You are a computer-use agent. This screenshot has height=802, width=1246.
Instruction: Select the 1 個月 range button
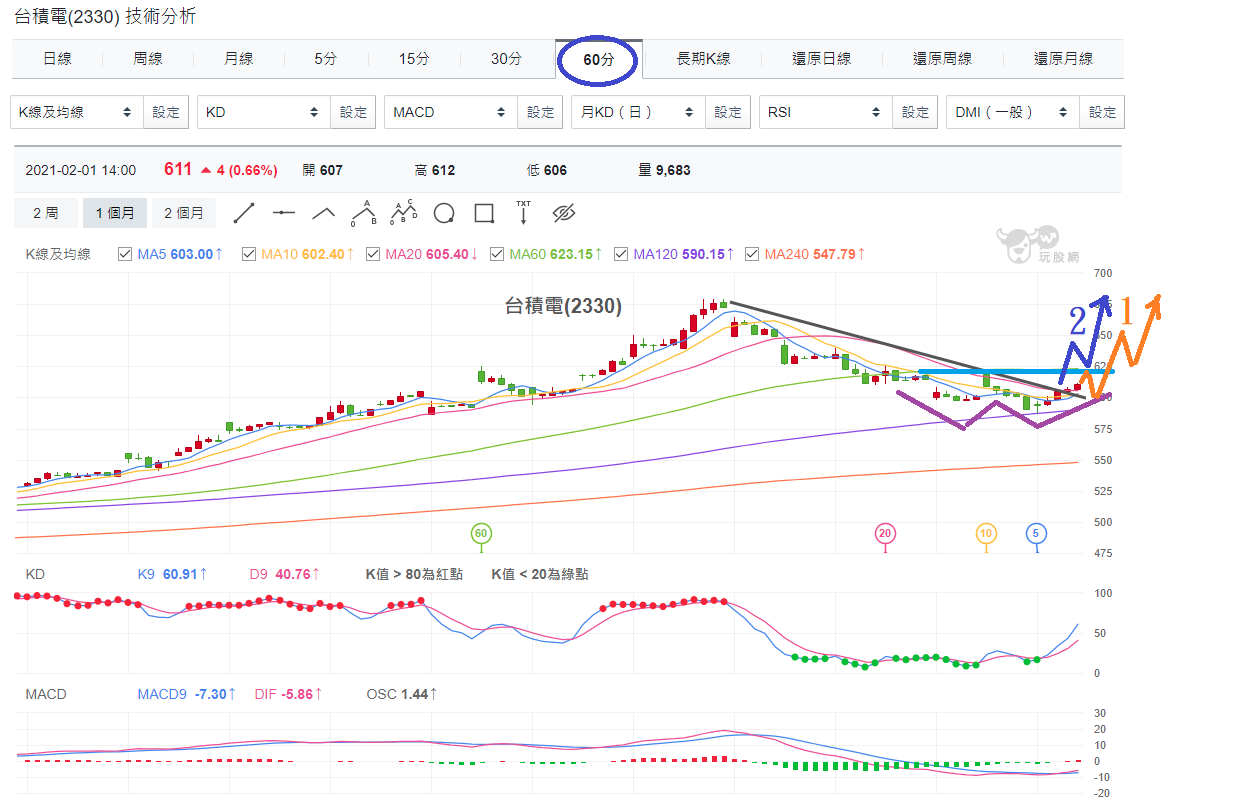[x=115, y=213]
